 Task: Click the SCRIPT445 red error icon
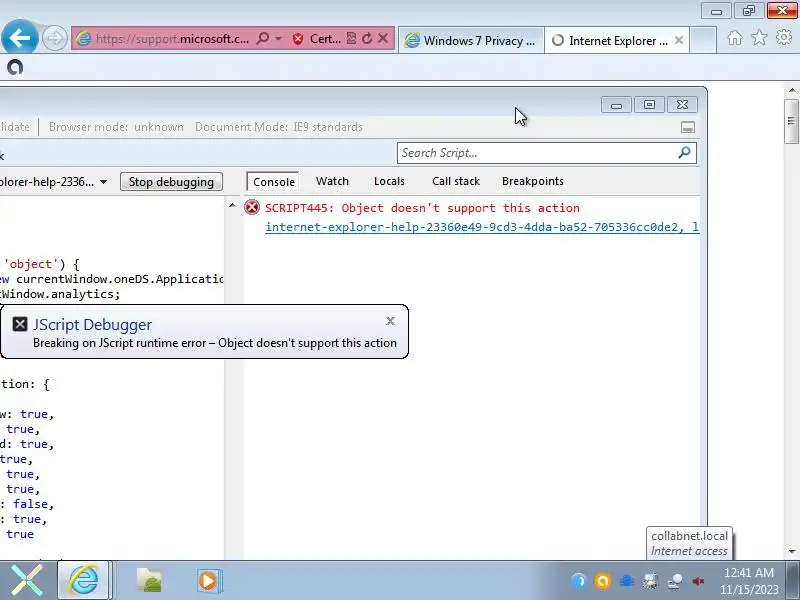(x=252, y=207)
